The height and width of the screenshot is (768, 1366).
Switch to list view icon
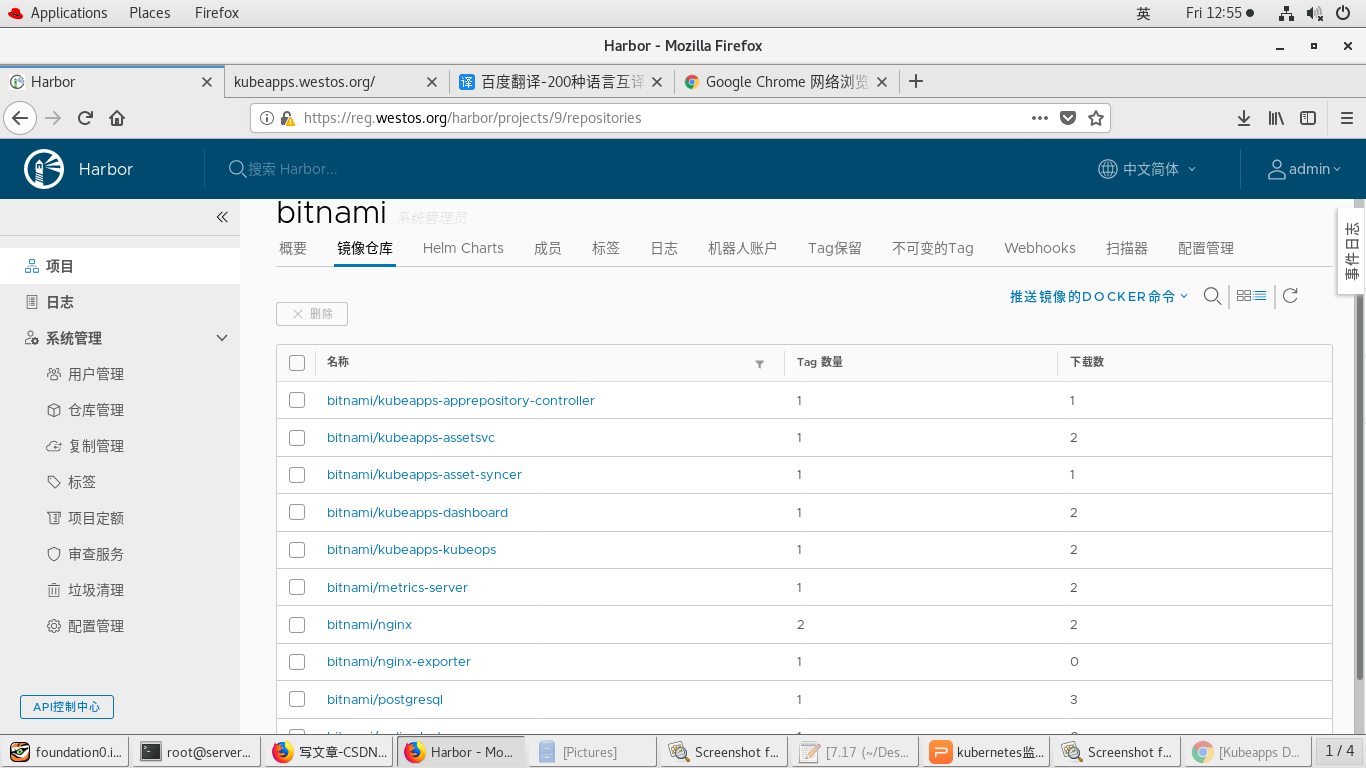[x=1260, y=296]
